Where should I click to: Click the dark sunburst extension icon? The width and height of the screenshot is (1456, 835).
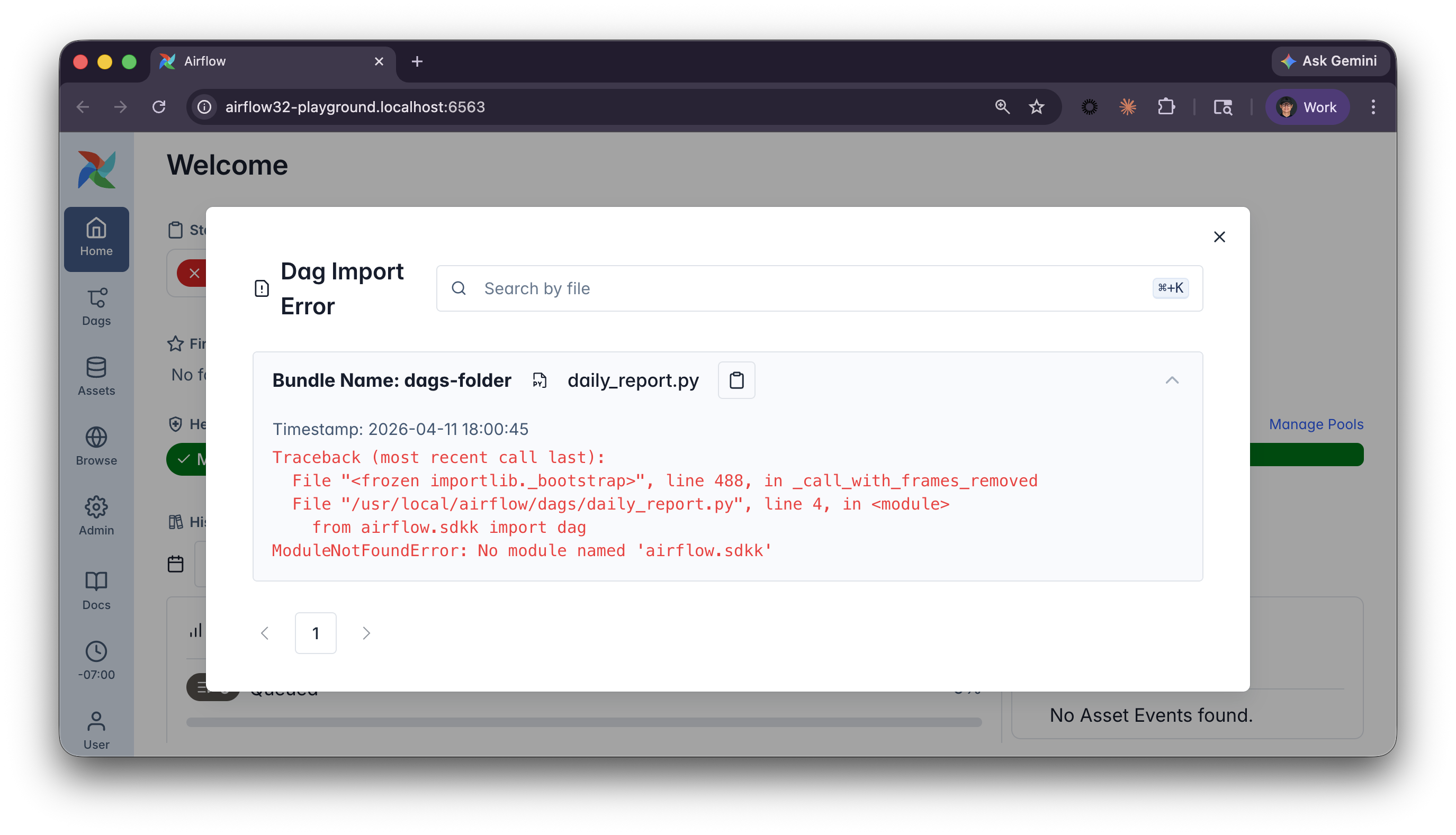click(x=1089, y=107)
